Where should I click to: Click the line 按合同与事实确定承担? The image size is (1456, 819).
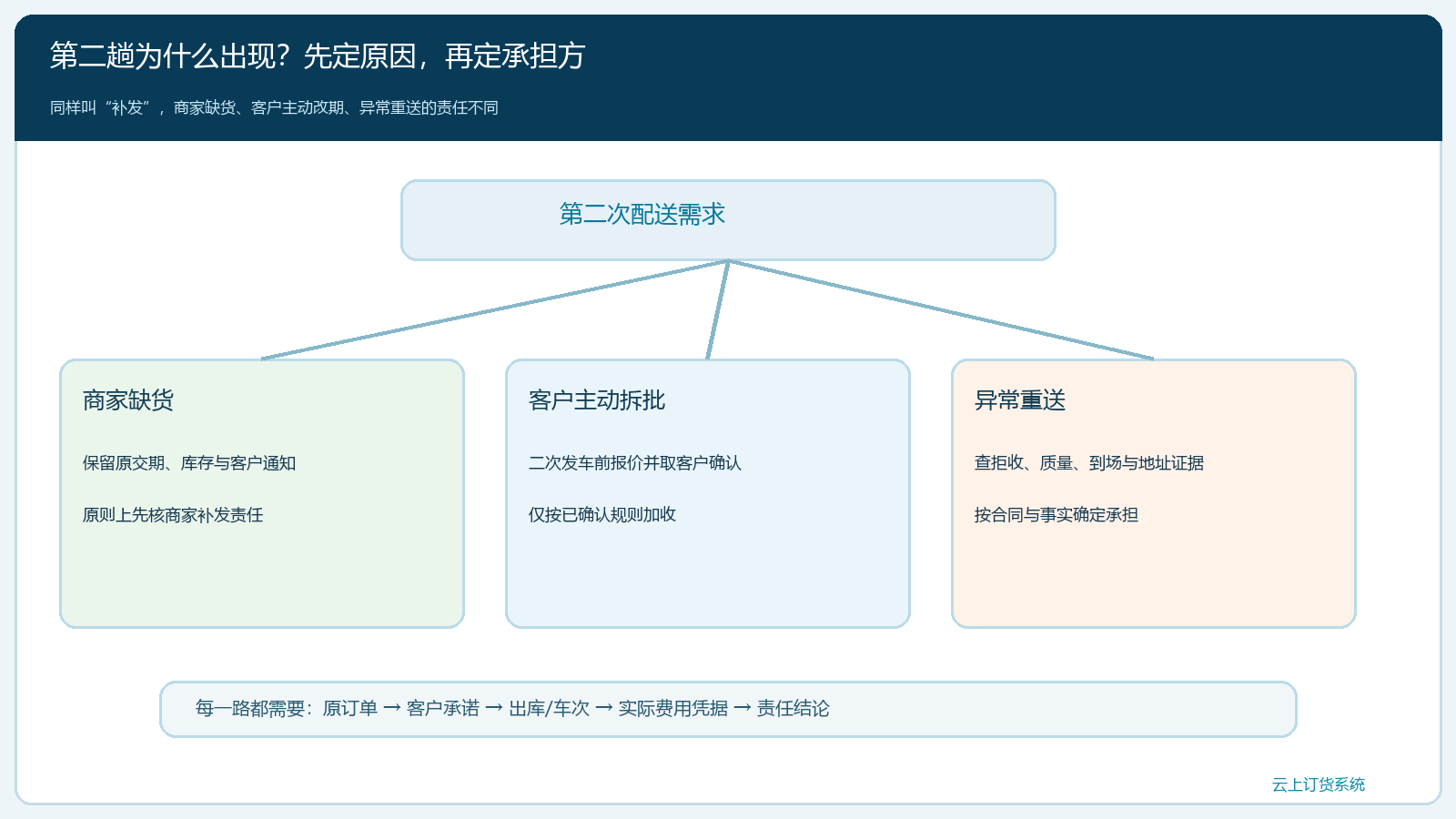[1057, 515]
